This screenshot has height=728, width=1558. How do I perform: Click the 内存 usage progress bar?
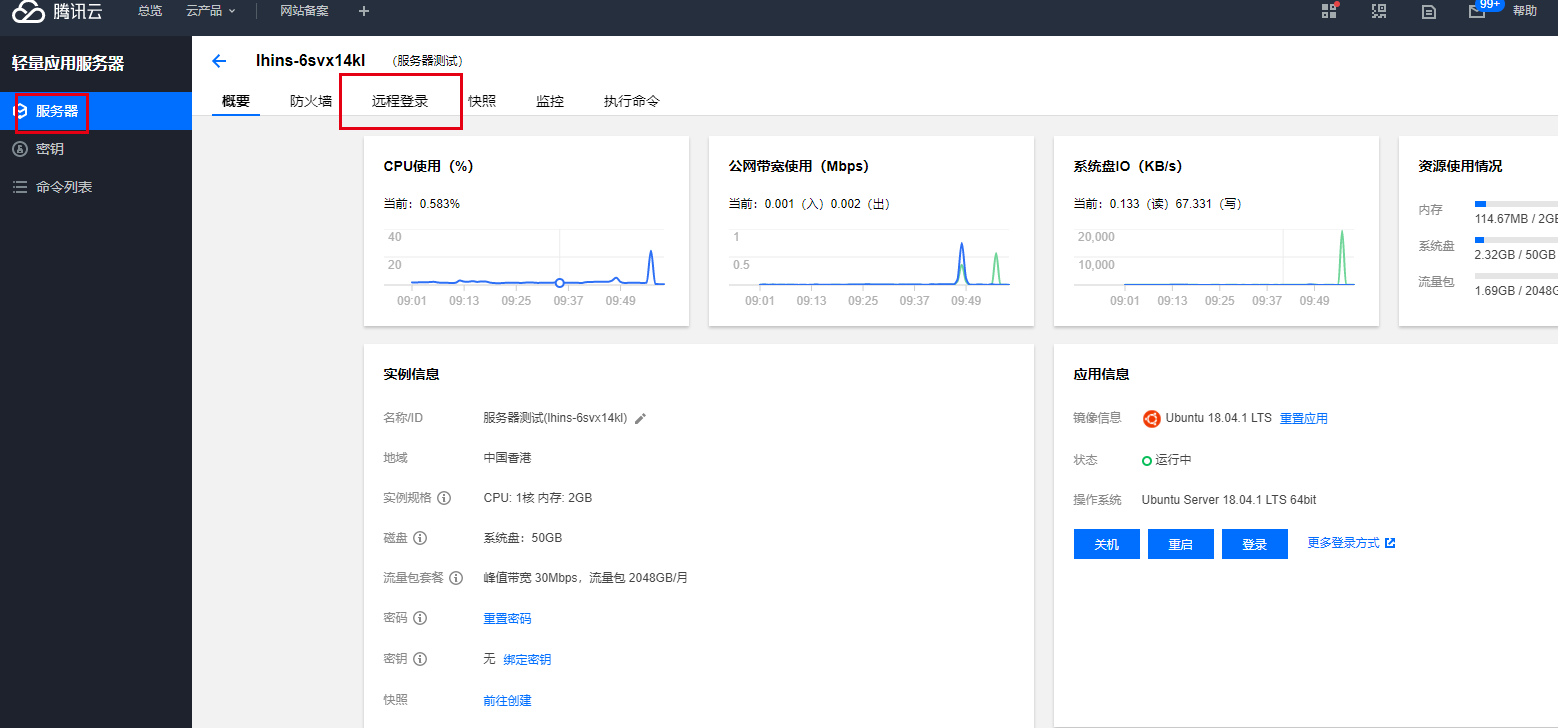tap(1516, 203)
